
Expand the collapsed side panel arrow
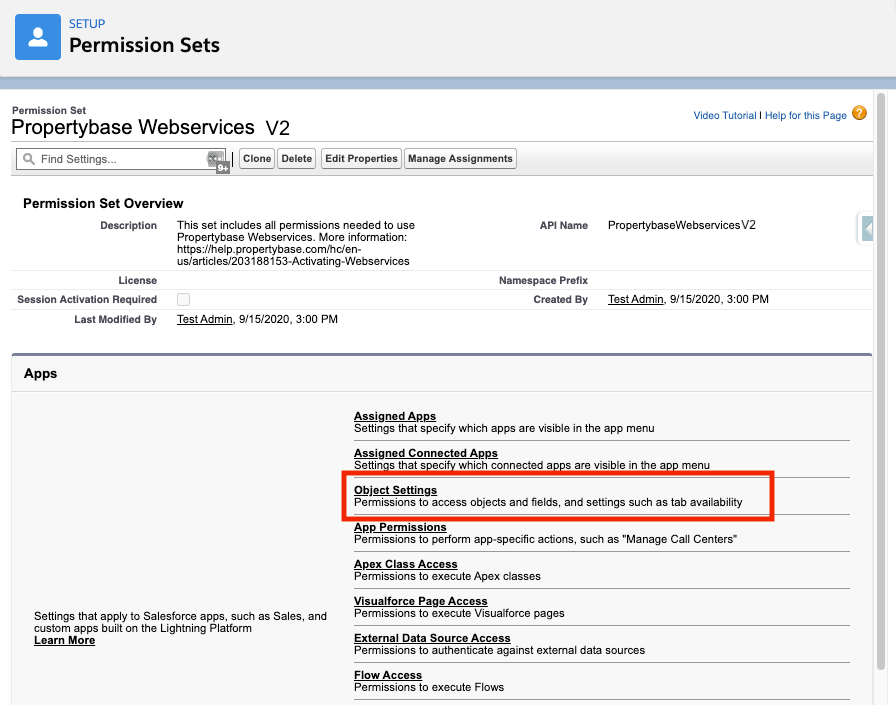pos(867,229)
